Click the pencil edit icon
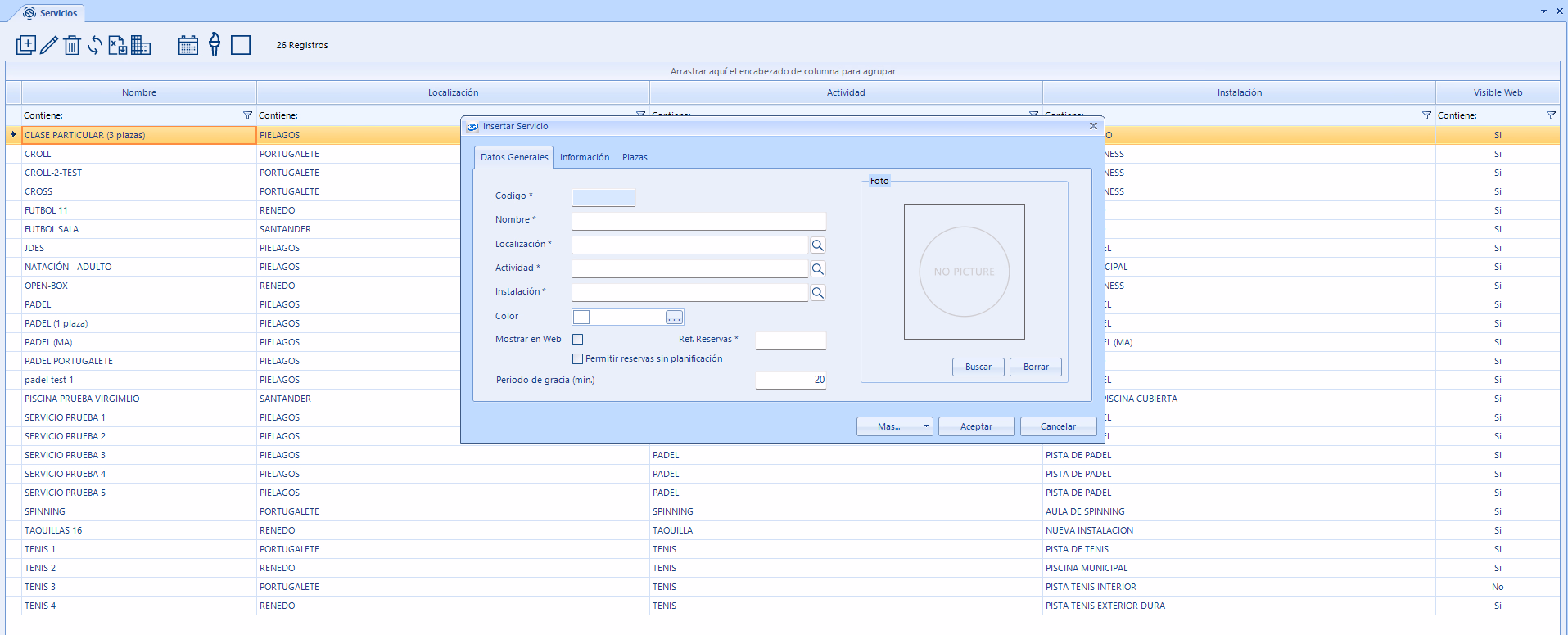 click(x=49, y=45)
